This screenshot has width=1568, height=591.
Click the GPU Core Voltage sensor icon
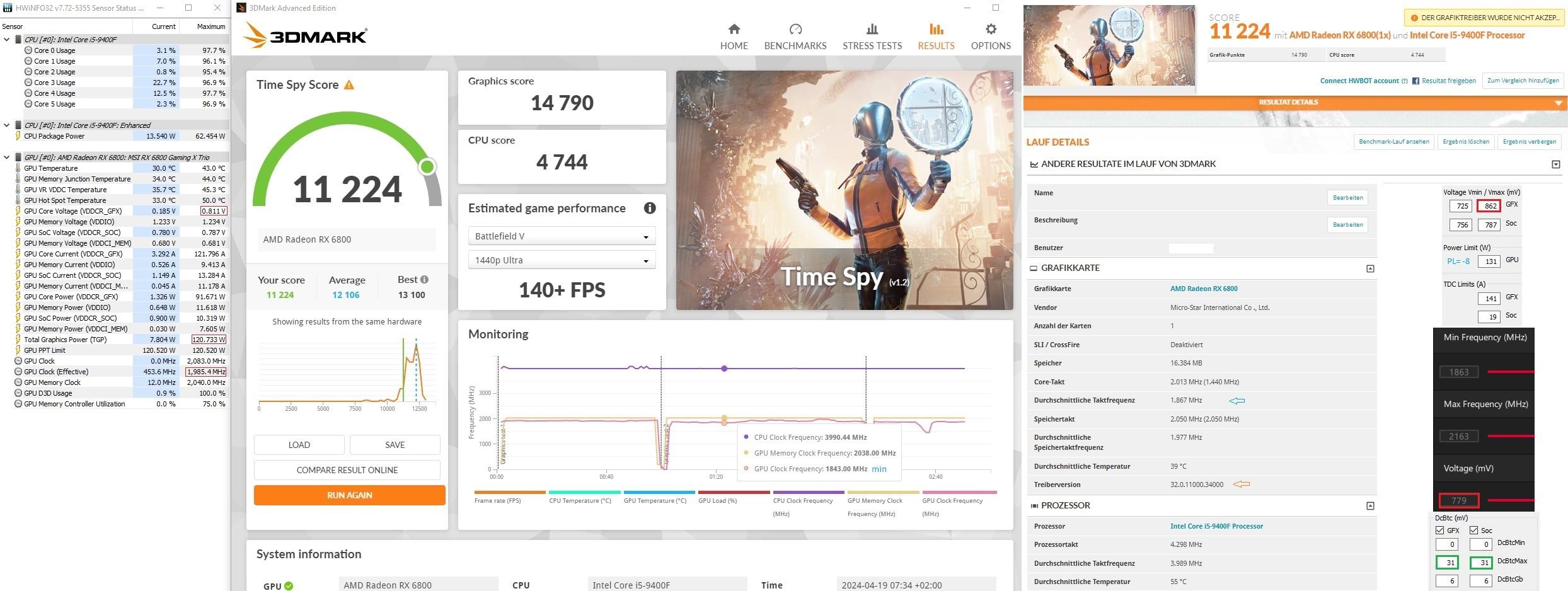(18, 211)
